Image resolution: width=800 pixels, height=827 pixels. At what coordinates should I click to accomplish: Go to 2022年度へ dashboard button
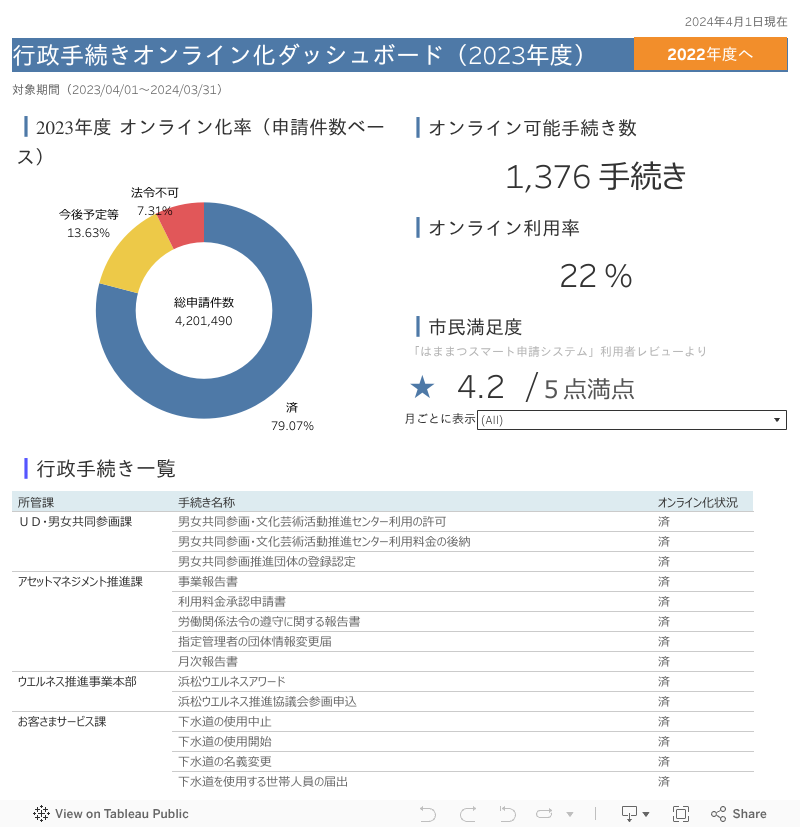pyautogui.click(x=710, y=54)
